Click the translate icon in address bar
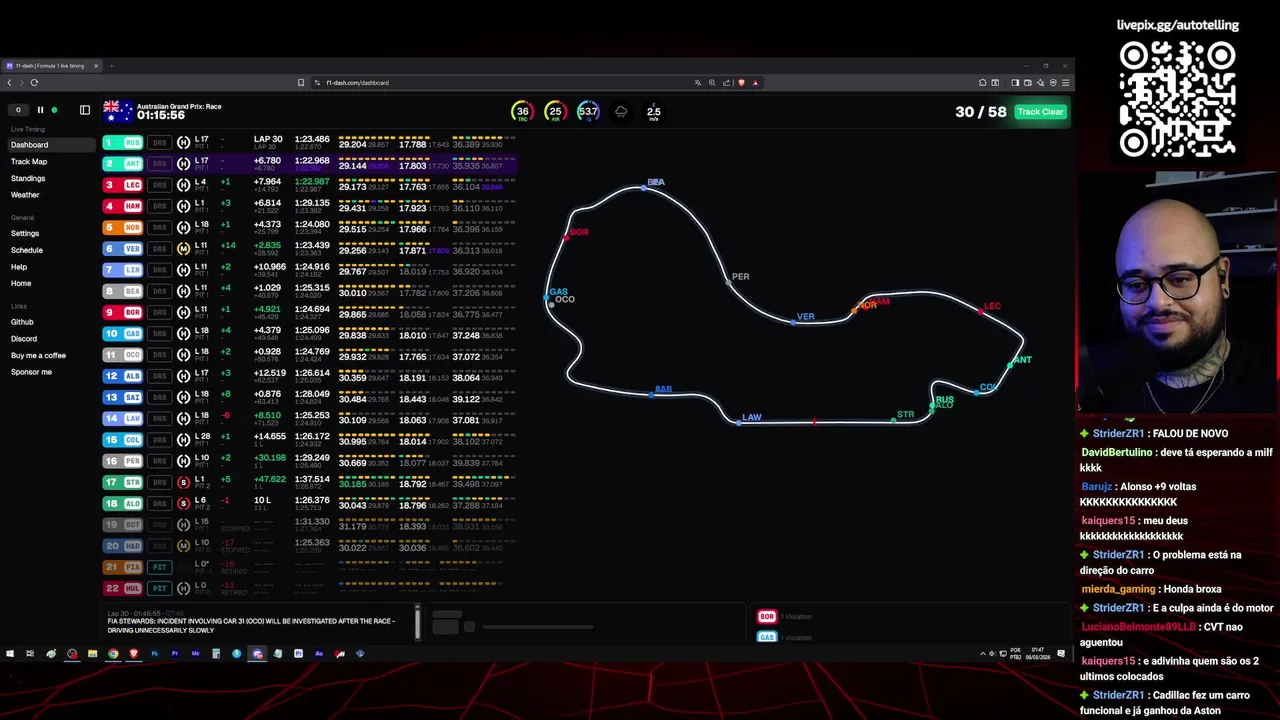Viewport: 1280px width, 720px height. 698,83
